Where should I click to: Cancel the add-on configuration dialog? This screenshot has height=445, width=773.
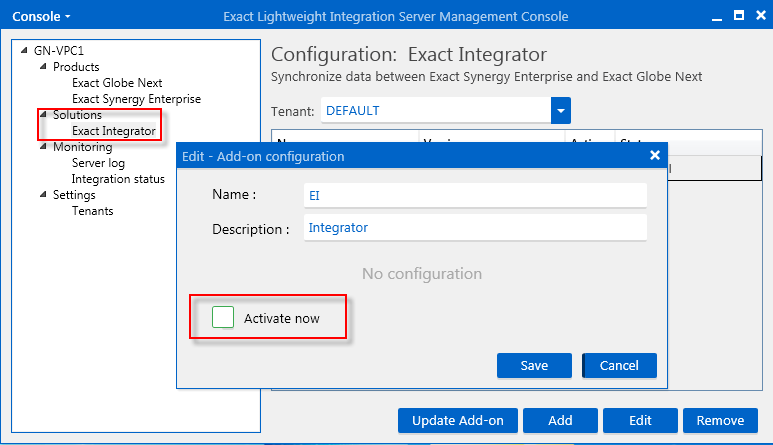click(x=619, y=366)
